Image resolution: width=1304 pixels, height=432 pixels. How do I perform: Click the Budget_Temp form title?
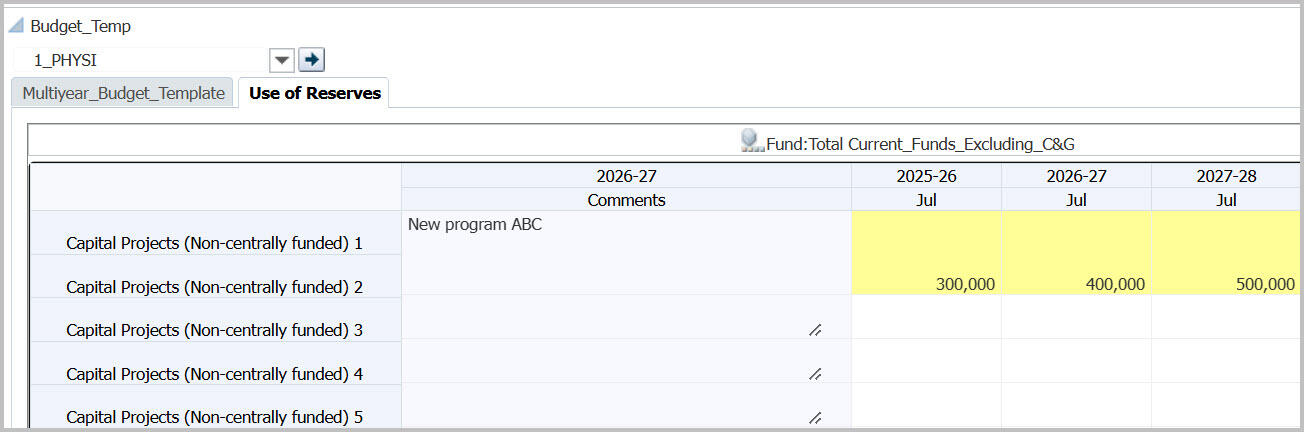80,26
